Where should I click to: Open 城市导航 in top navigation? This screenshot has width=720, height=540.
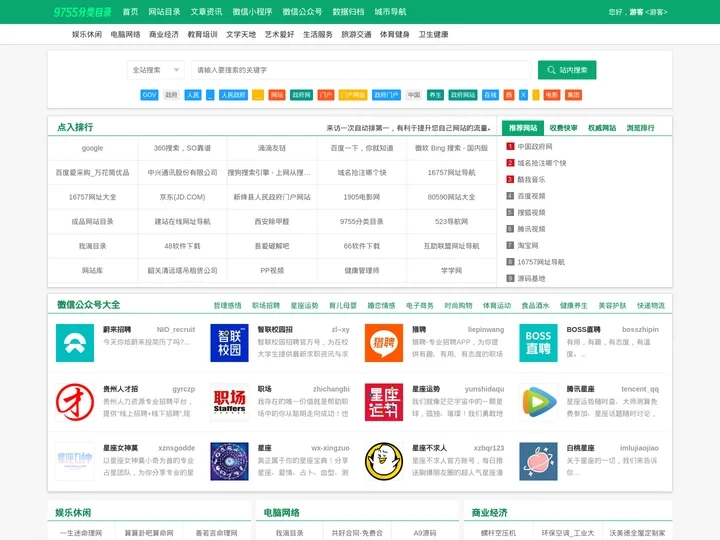click(x=390, y=12)
